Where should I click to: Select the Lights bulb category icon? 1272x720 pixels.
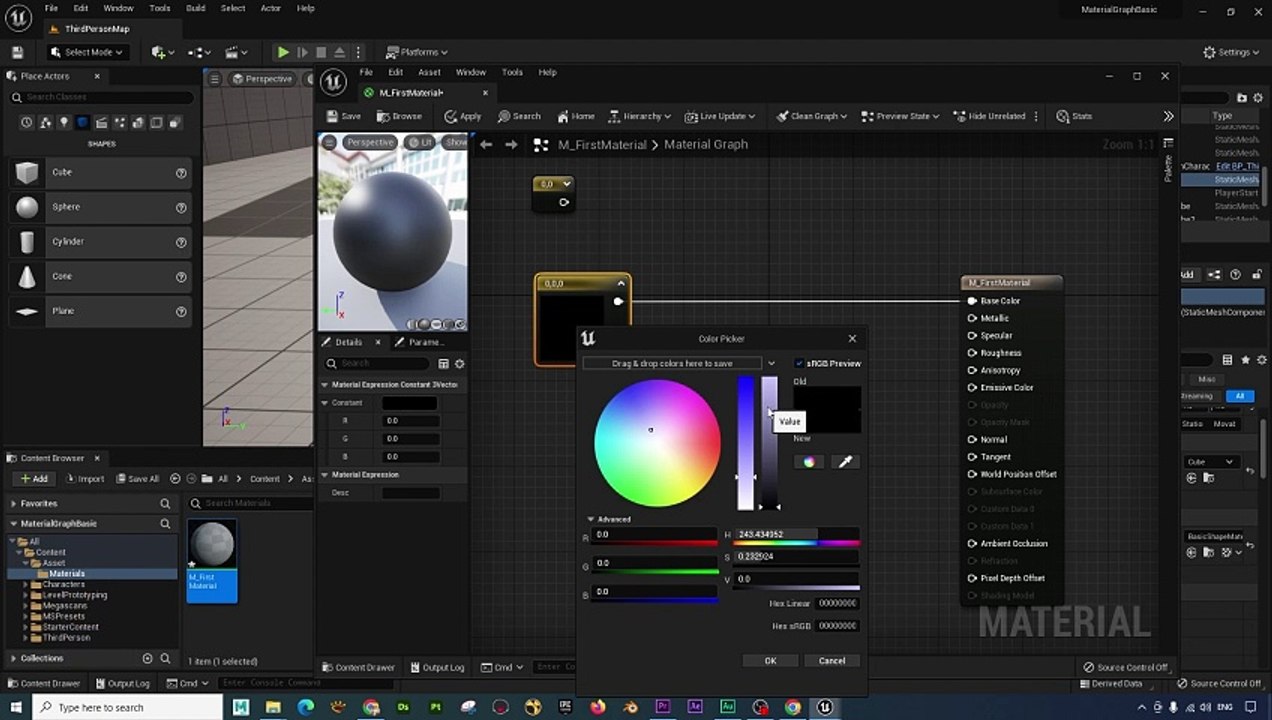64,122
